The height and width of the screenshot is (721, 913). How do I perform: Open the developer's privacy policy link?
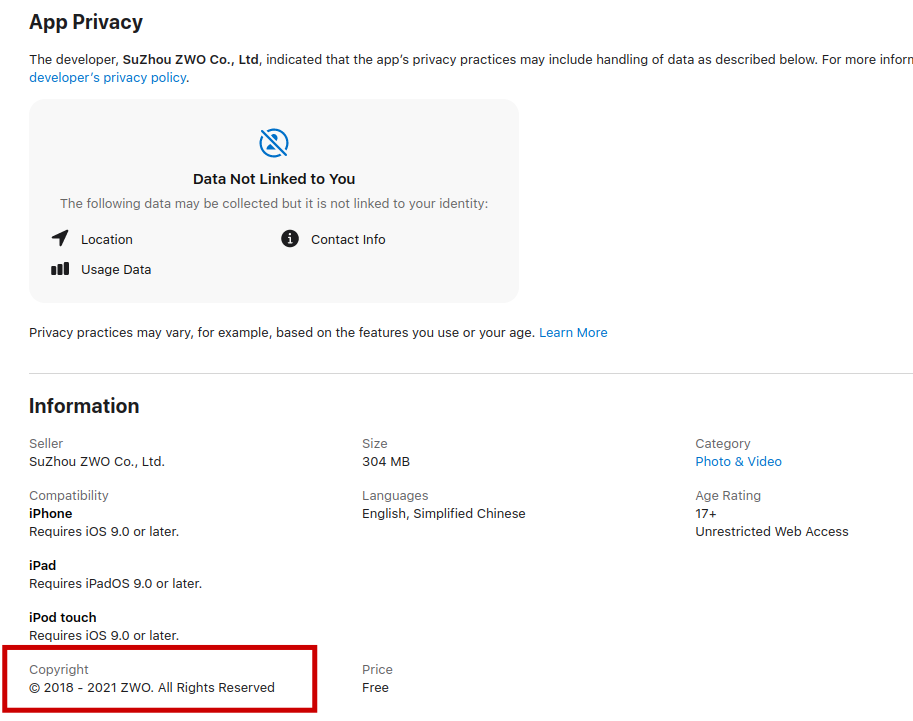pyautogui.click(x=108, y=78)
